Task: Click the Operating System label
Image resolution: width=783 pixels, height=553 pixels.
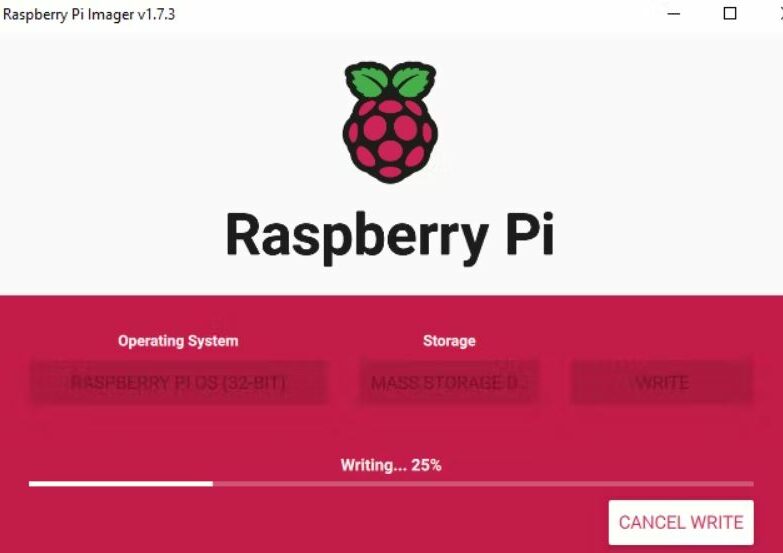Action: (178, 341)
